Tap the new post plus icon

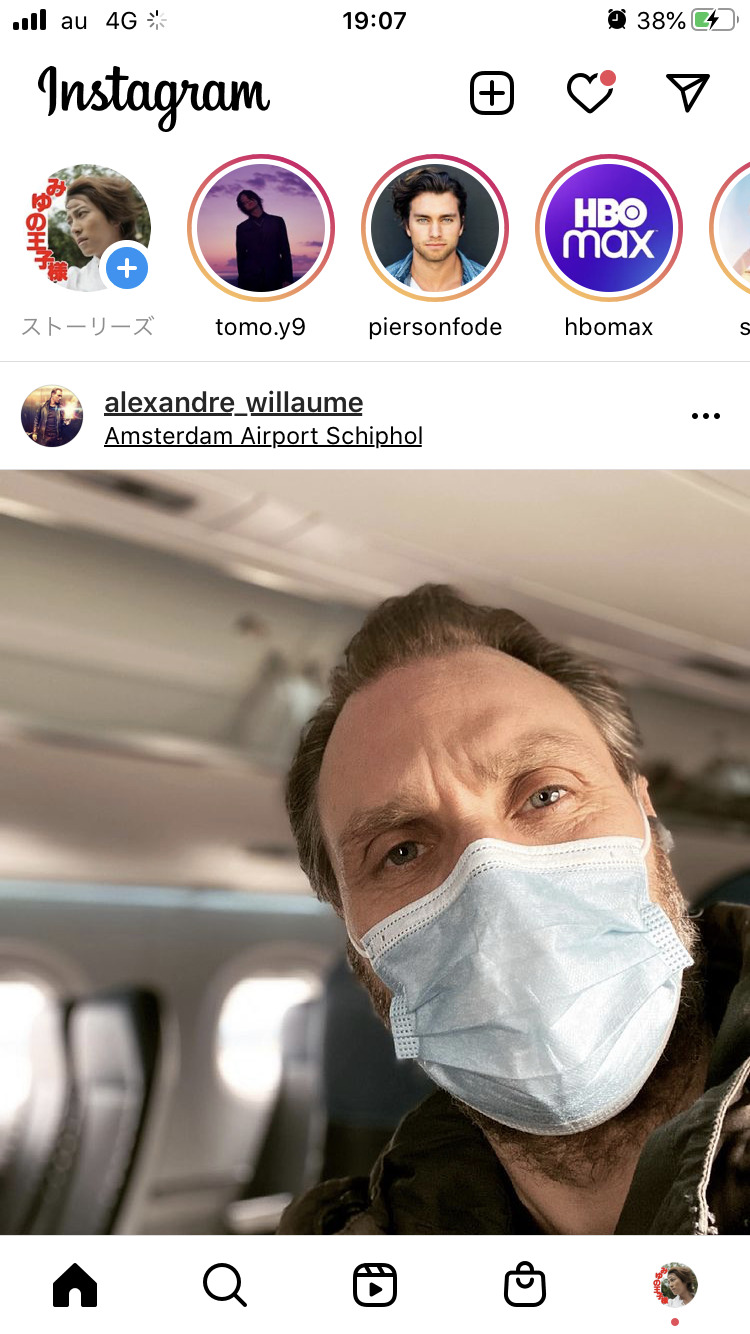click(492, 93)
